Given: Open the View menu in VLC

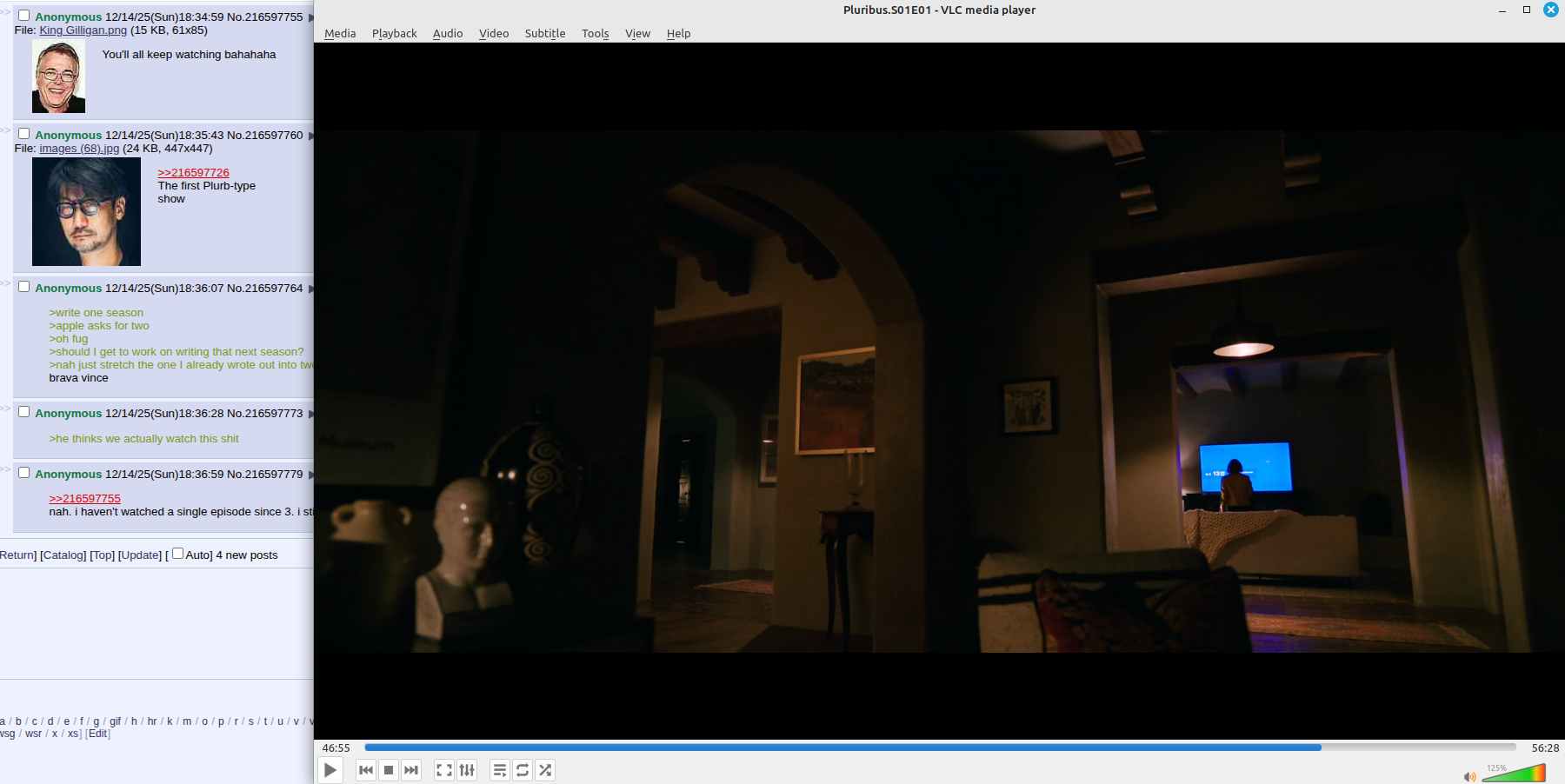Looking at the screenshot, I should tap(637, 34).
